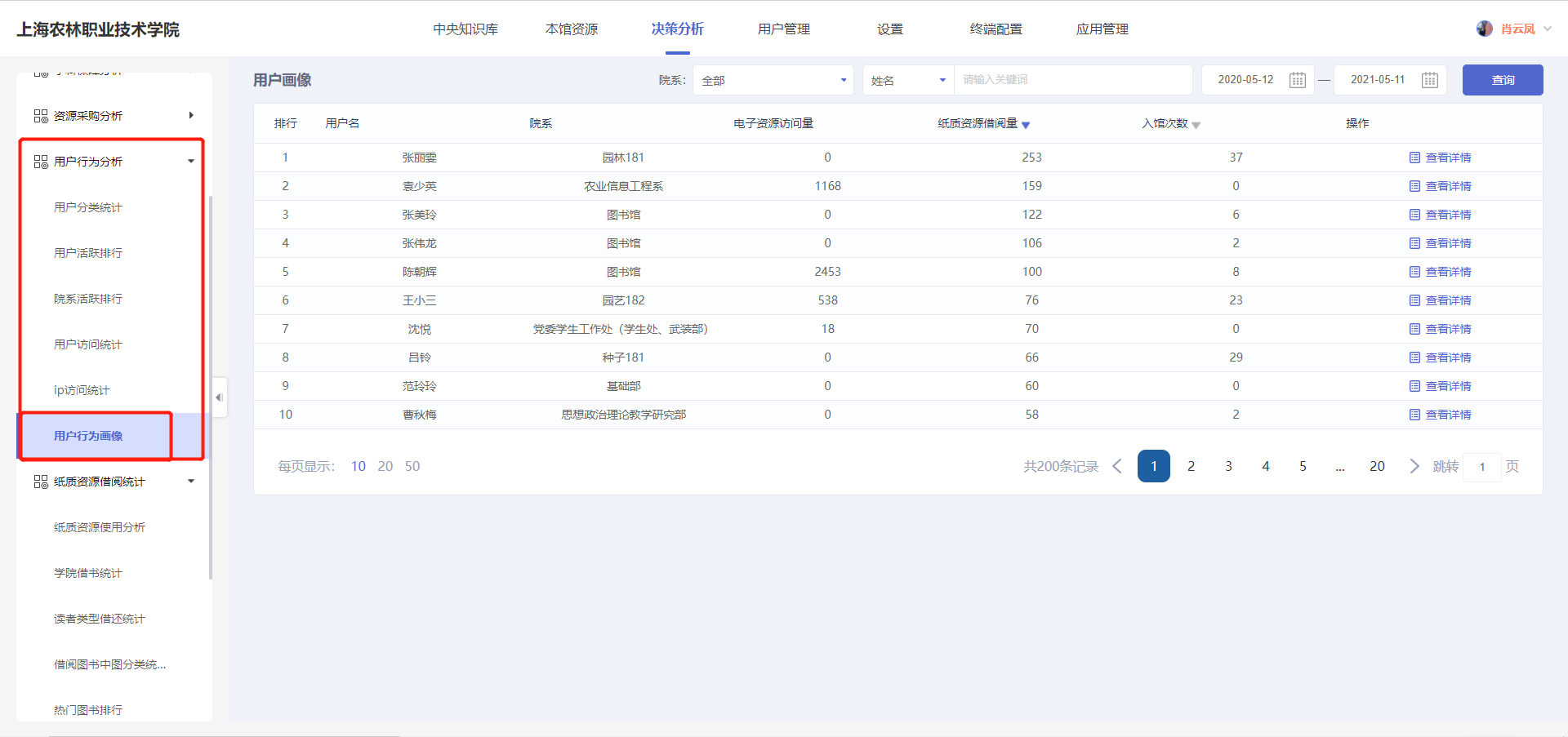Viewport: 1568px width, 737px height.
Task: Click the user avatar icon for 肖云凤
Action: pyautogui.click(x=1484, y=29)
